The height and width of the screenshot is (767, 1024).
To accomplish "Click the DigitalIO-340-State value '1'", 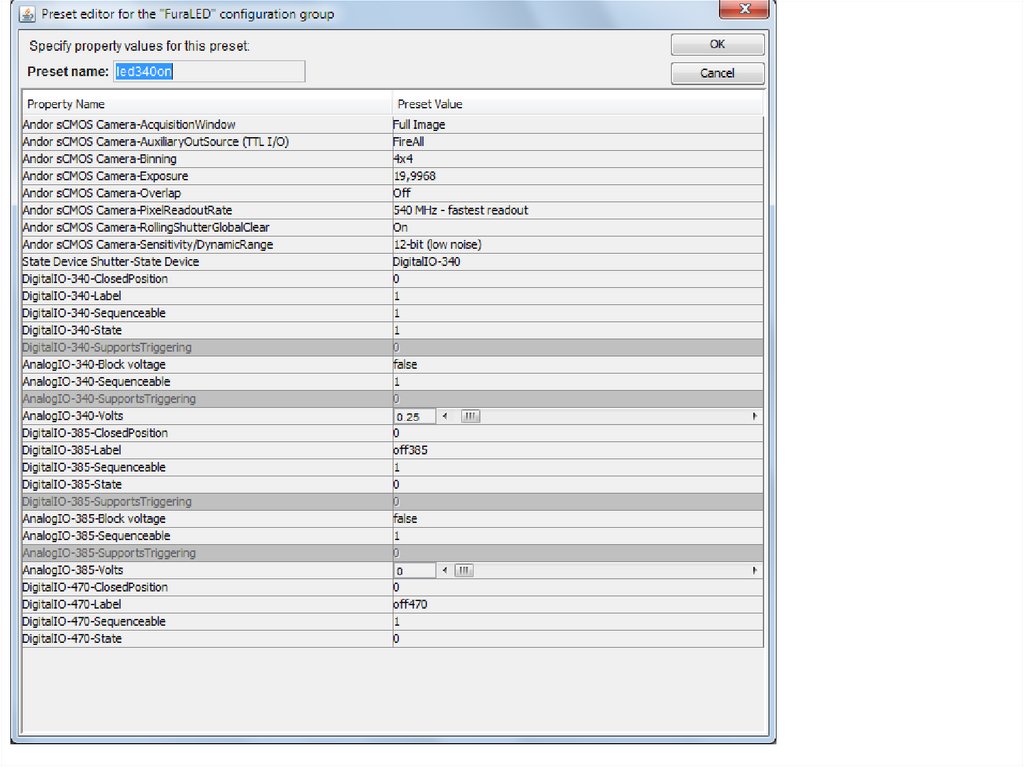I will [396, 330].
